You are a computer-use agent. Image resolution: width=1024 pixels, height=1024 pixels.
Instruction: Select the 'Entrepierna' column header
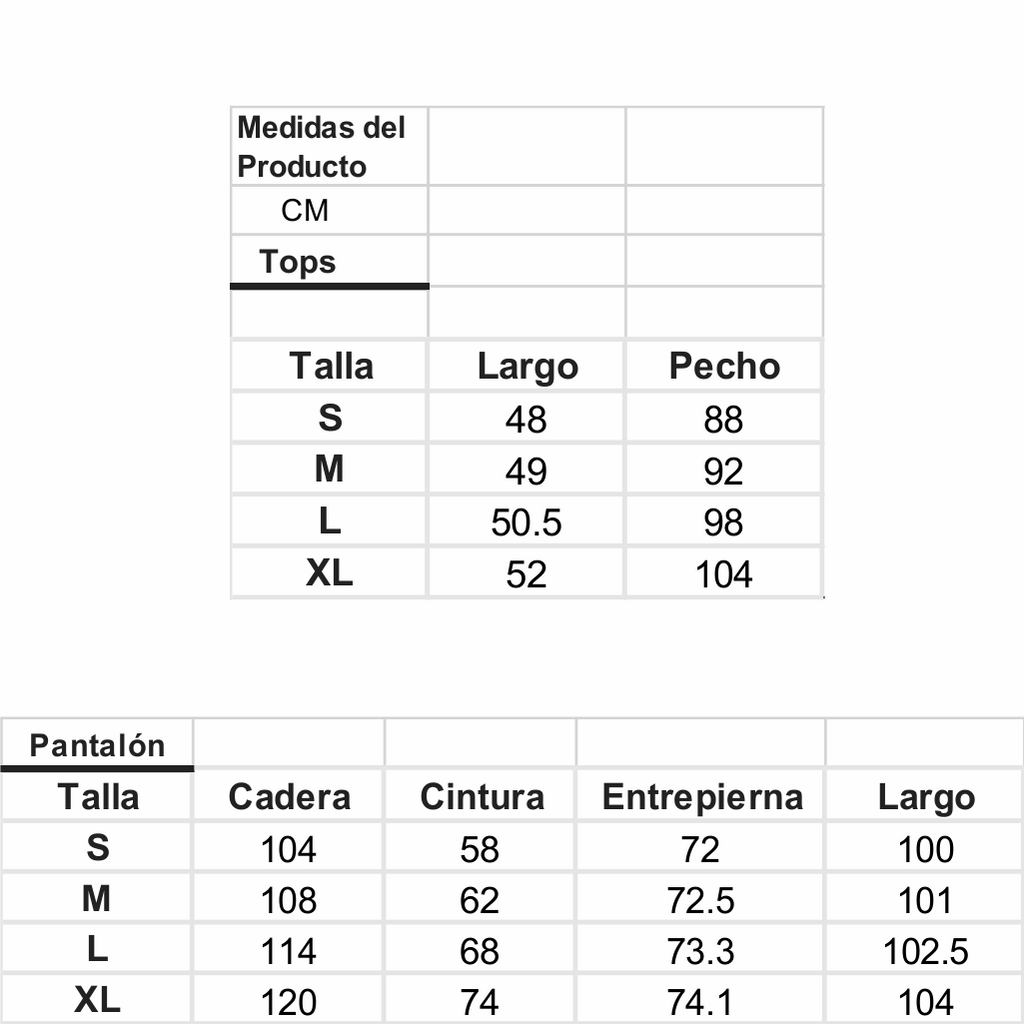tap(702, 797)
